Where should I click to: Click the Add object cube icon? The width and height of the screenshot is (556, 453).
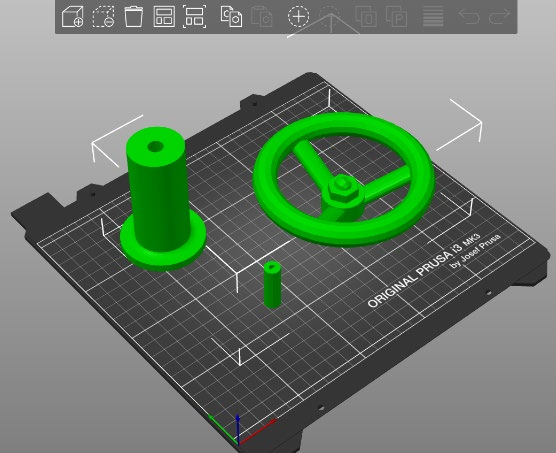click(72, 16)
